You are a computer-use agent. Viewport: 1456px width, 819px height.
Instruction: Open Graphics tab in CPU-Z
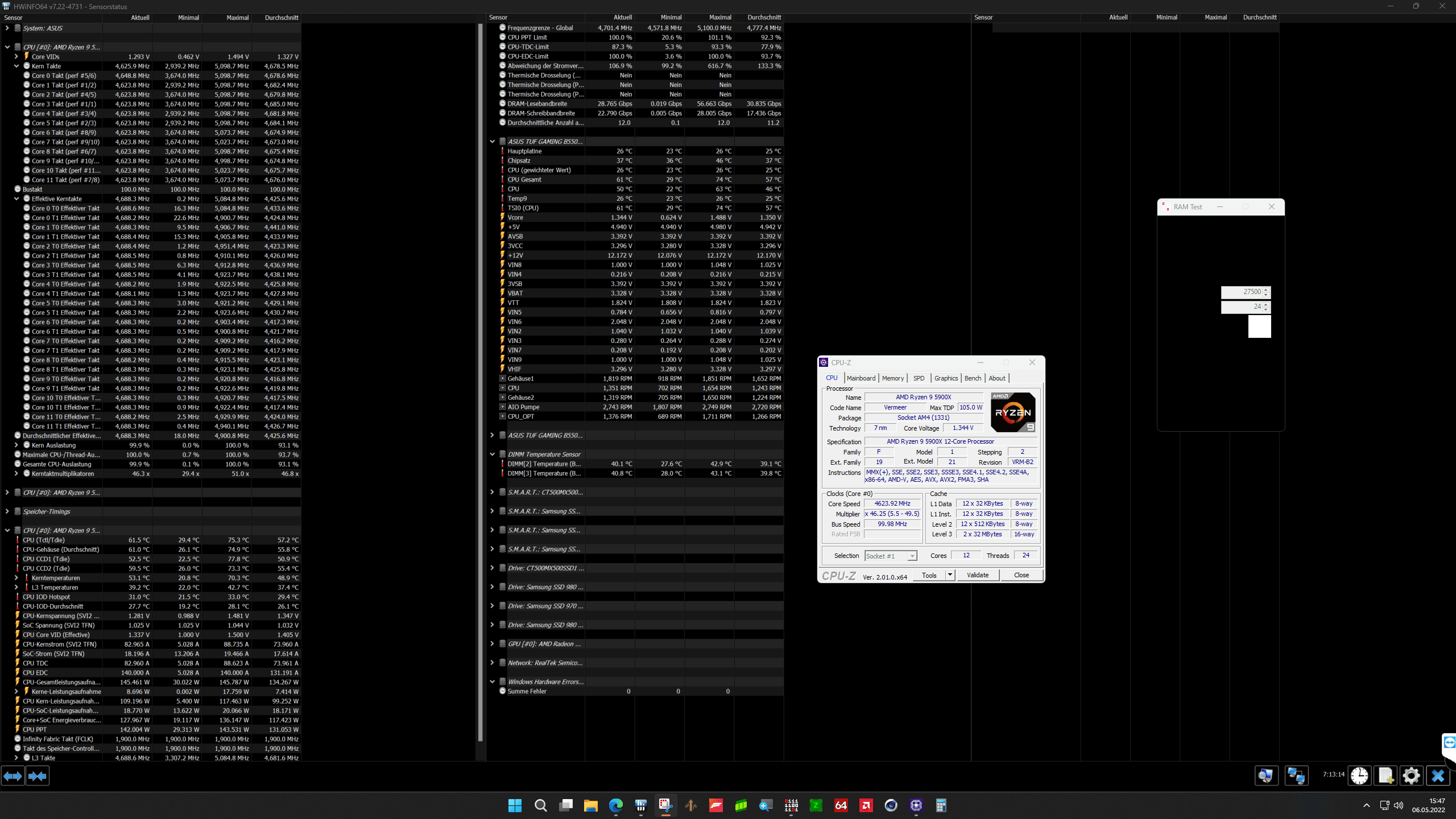click(946, 378)
